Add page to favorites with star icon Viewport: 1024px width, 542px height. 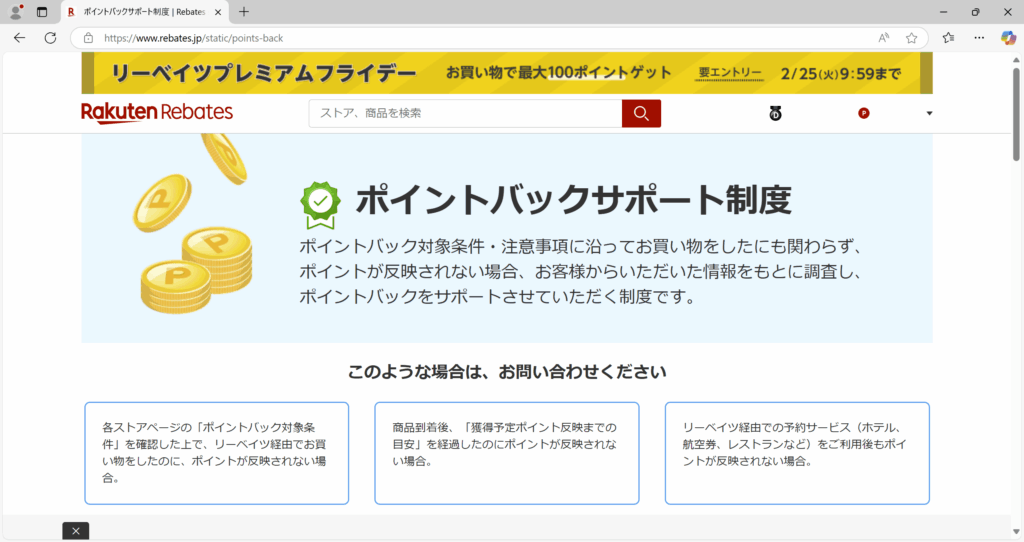click(911, 38)
